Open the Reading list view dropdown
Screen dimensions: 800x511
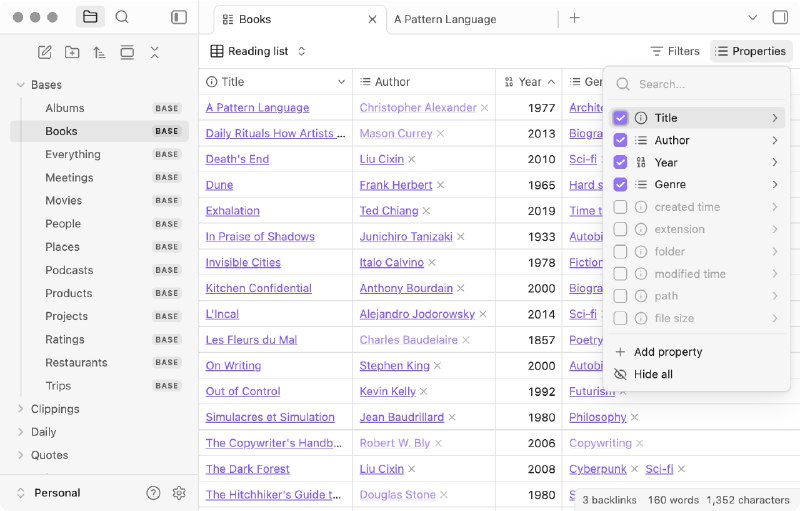pyautogui.click(x=258, y=51)
